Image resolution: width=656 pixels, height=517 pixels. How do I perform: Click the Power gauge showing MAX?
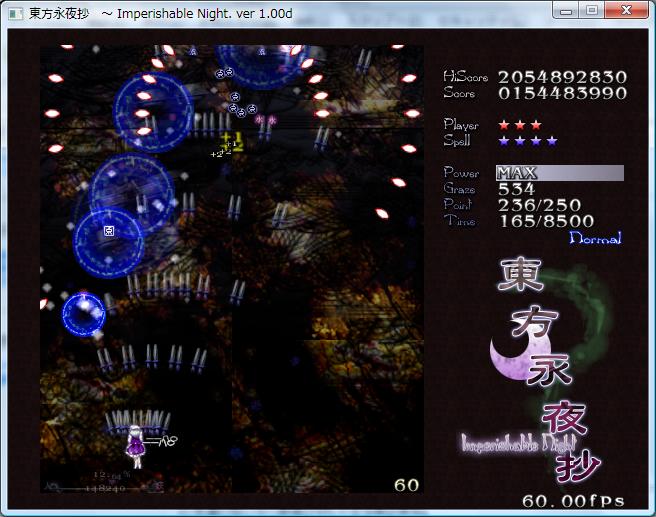pyautogui.click(x=560, y=173)
